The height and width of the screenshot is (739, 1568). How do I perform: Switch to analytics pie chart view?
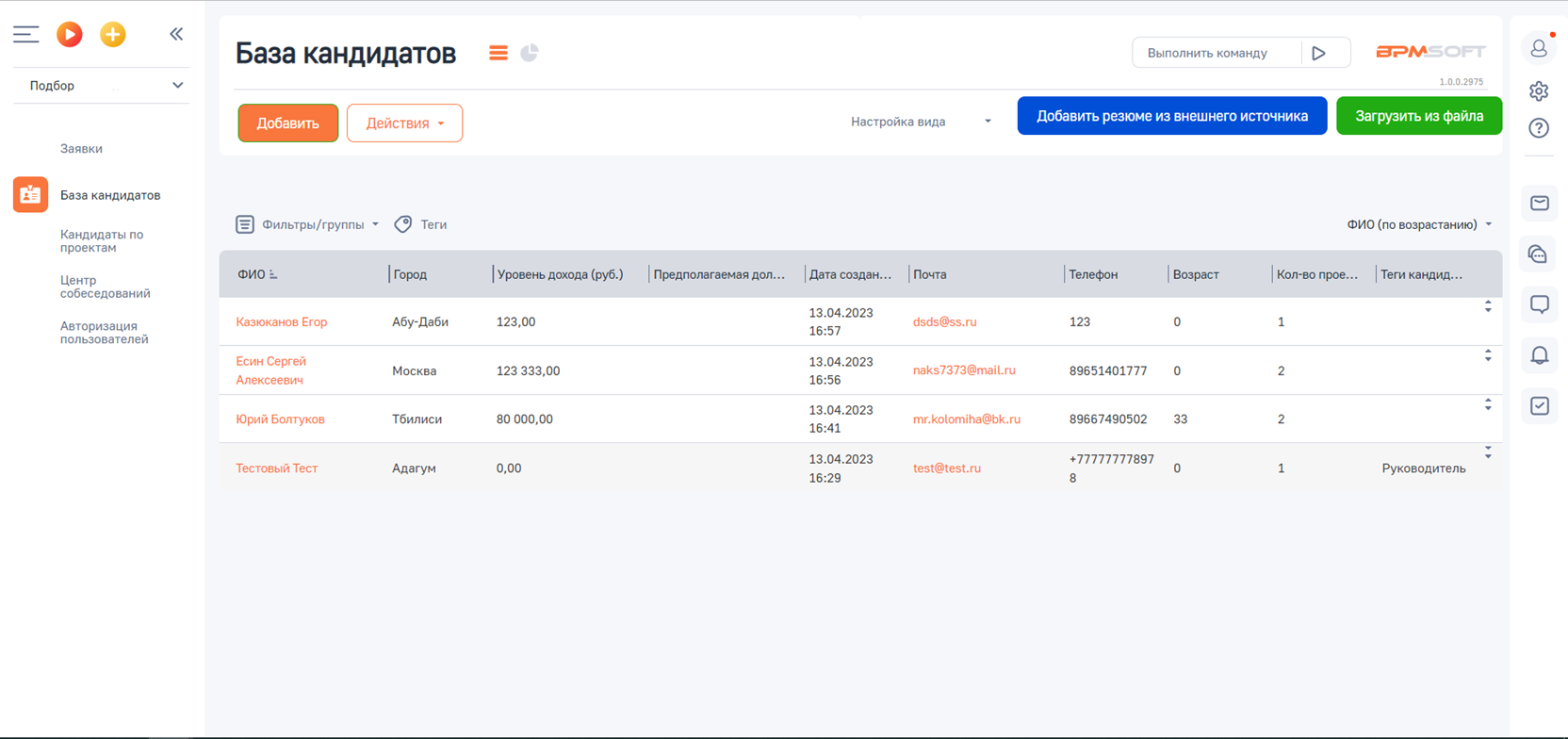click(530, 53)
